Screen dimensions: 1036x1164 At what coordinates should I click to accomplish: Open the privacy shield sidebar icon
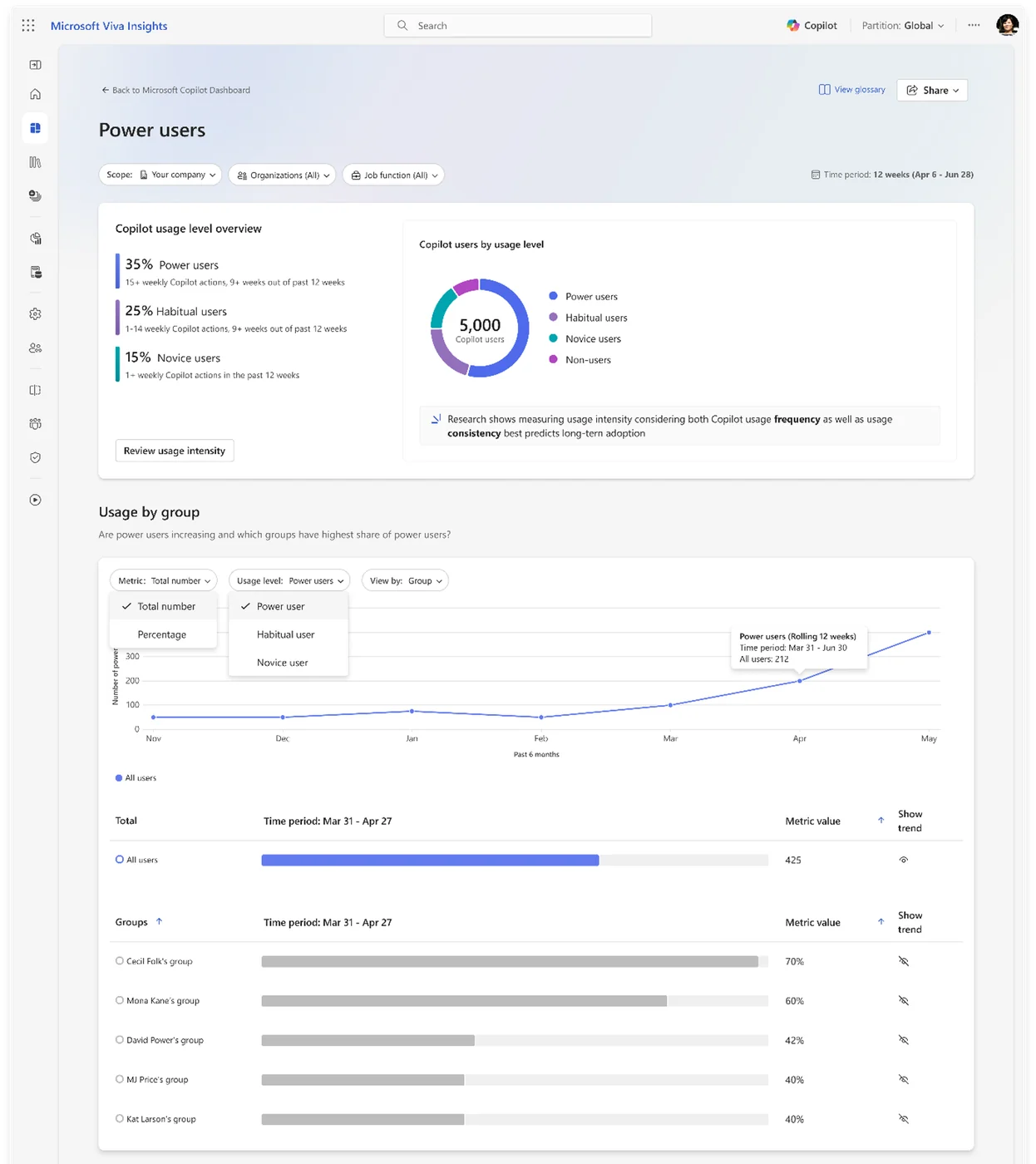tap(35, 457)
